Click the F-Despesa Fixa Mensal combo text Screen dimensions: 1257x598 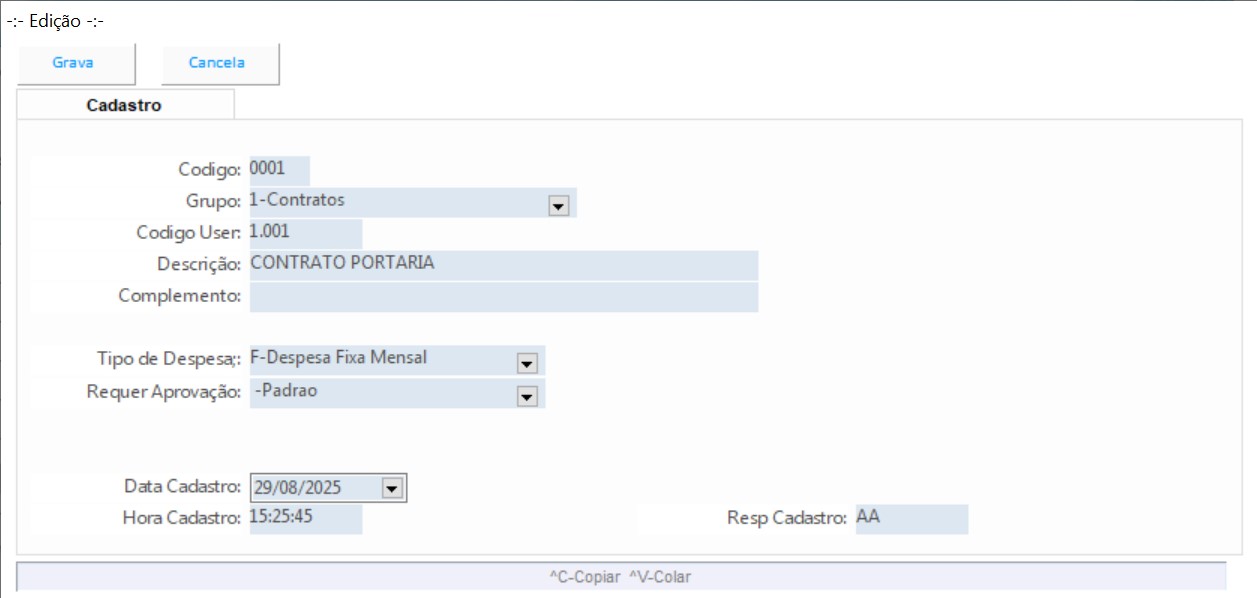338,357
